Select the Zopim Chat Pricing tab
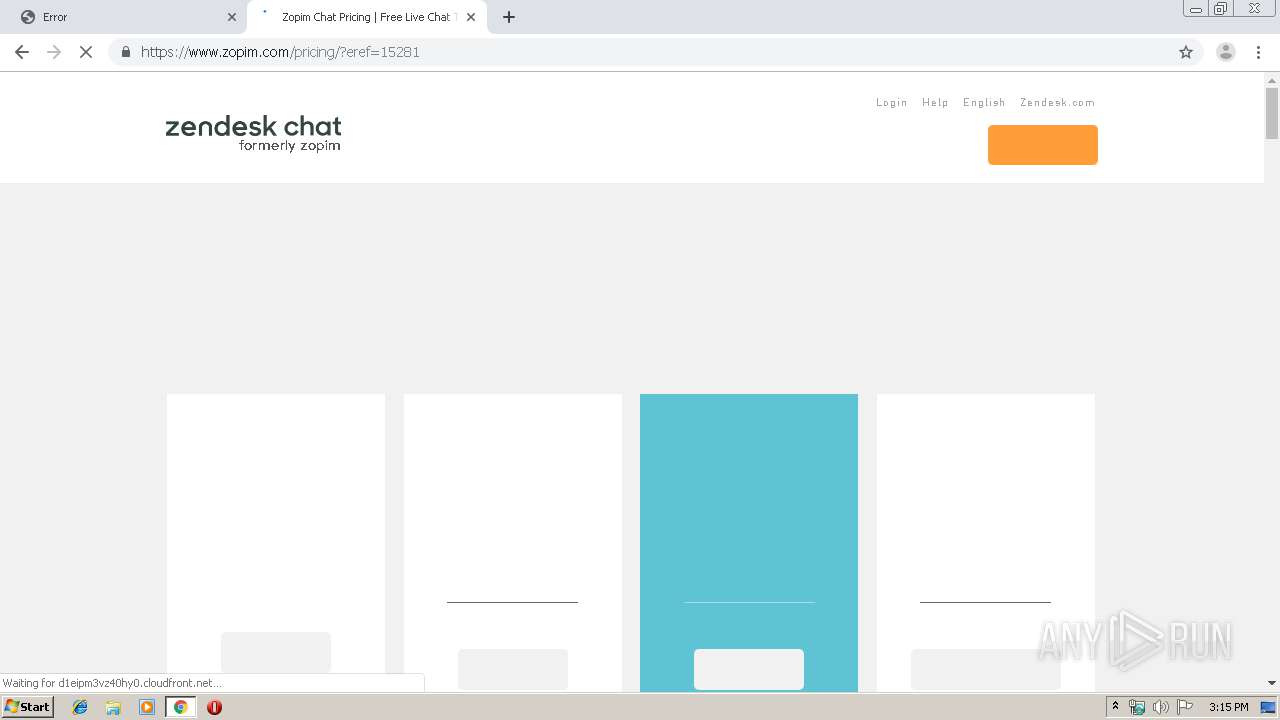Viewport: 1280px width, 720px height. [366, 17]
